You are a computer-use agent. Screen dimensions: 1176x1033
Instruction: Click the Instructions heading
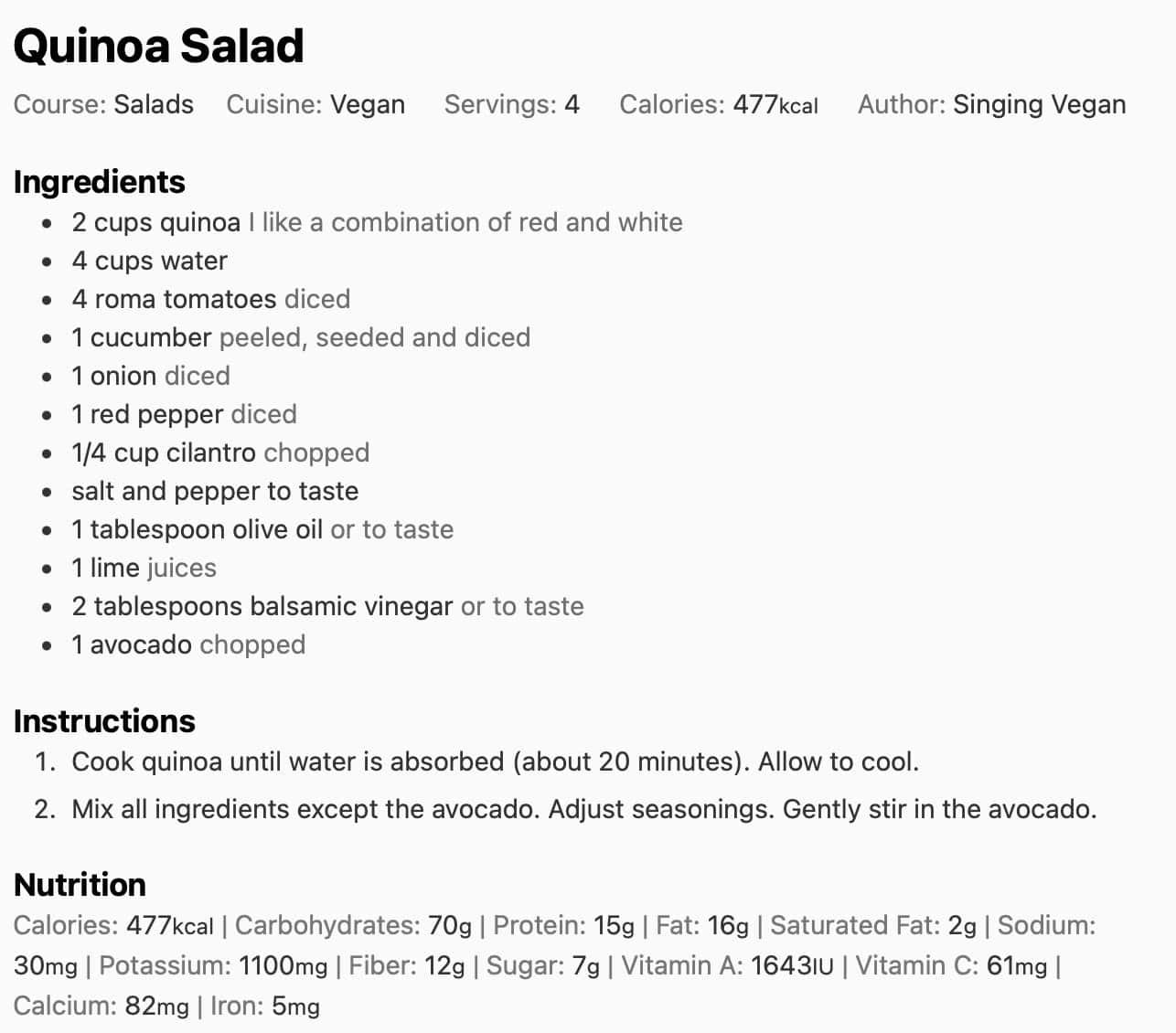[104, 721]
